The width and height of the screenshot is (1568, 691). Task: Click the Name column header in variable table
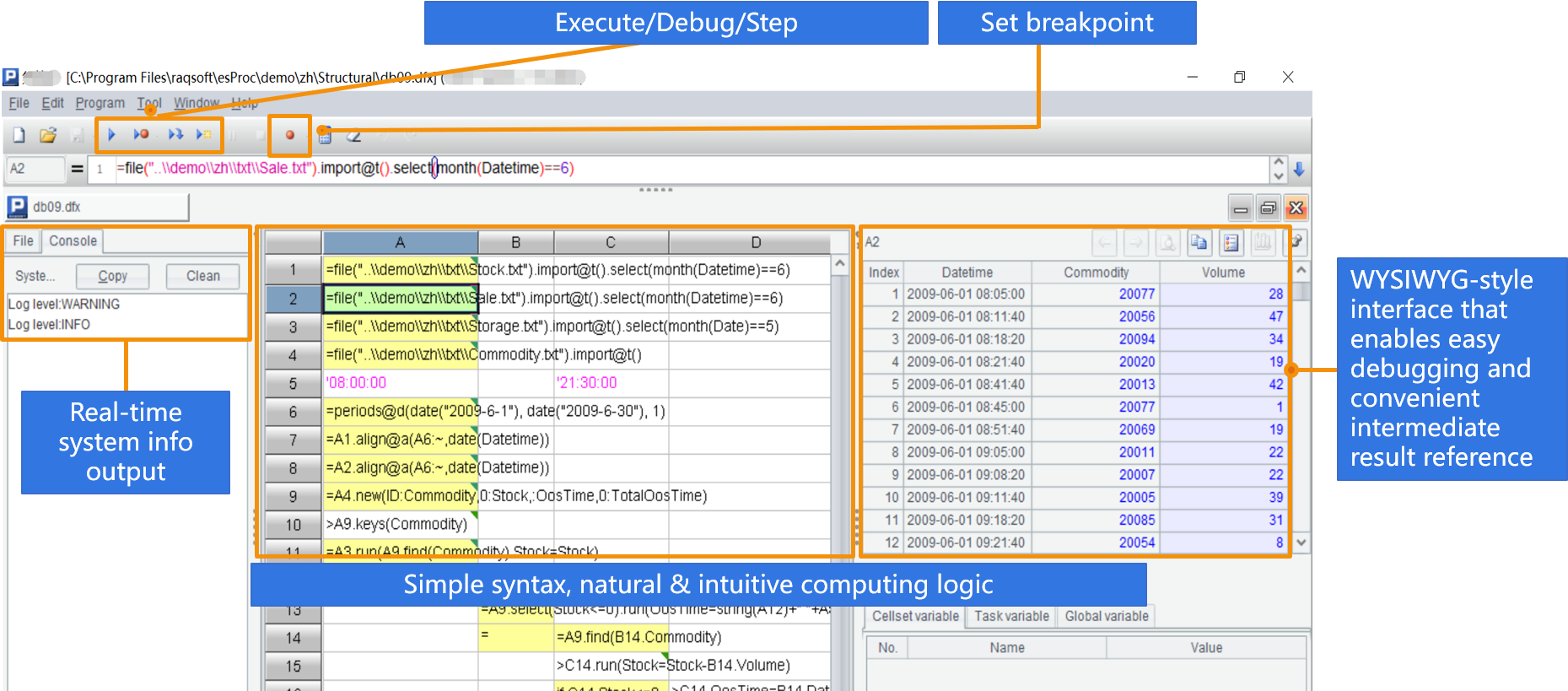(1007, 648)
